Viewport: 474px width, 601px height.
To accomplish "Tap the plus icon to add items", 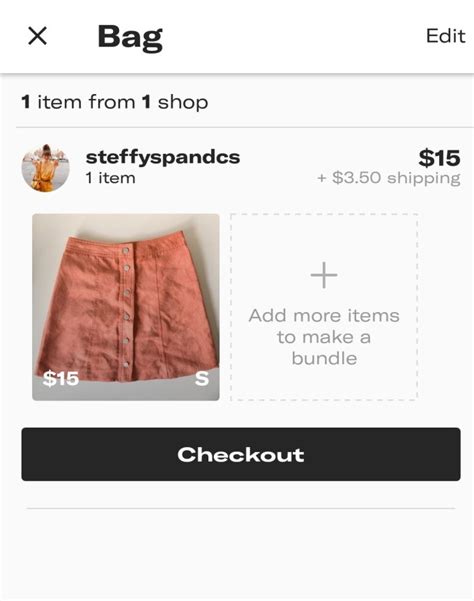I will pos(324,275).
